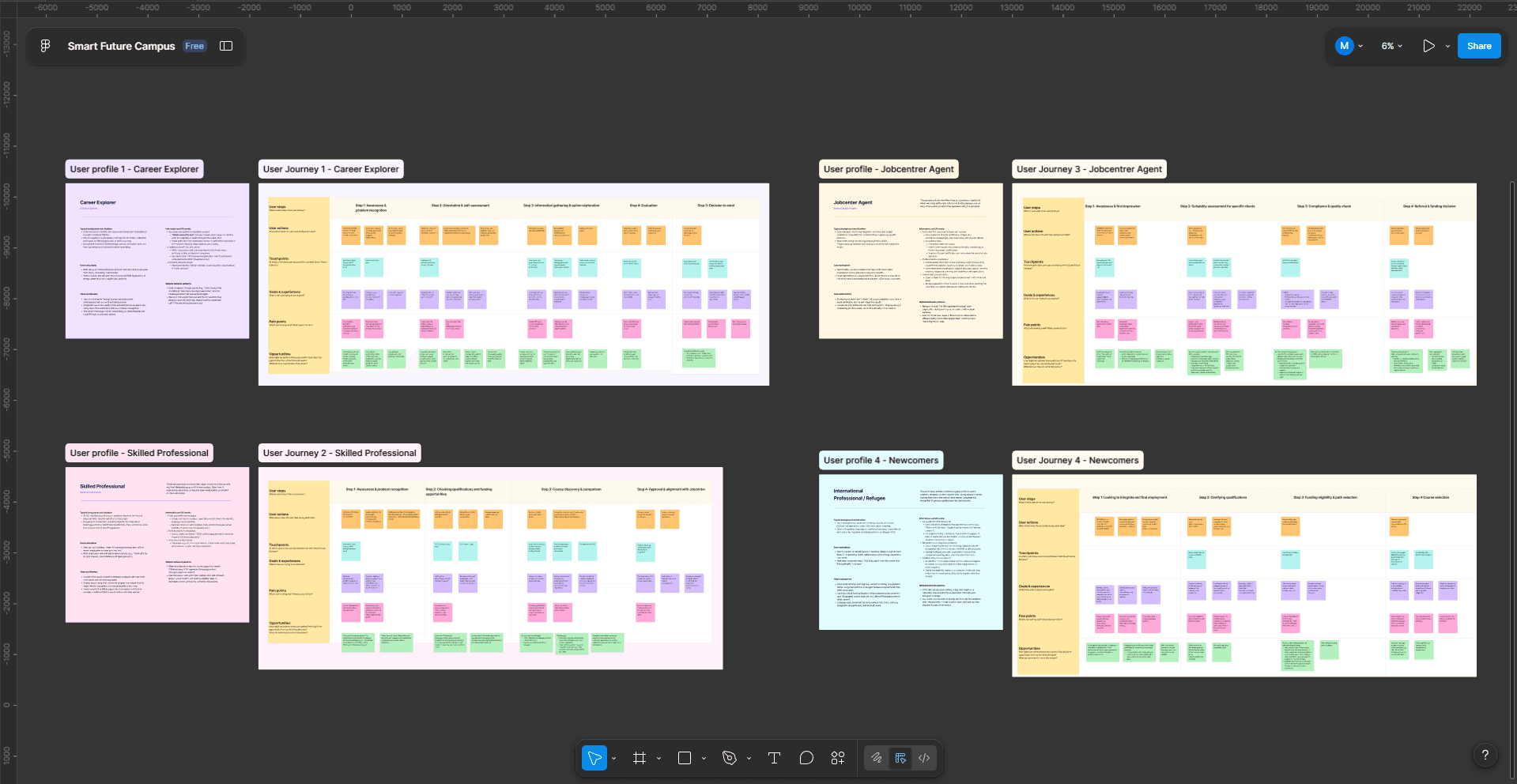Toggle the sidebar panel icon
This screenshot has height=784, width=1517.
[226, 46]
